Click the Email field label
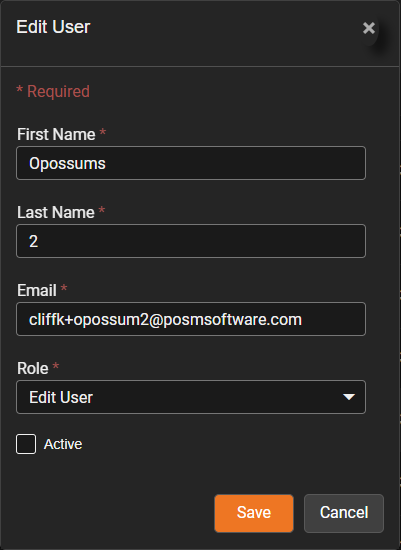The height and width of the screenshot is (550, 401). click(37, 290)
